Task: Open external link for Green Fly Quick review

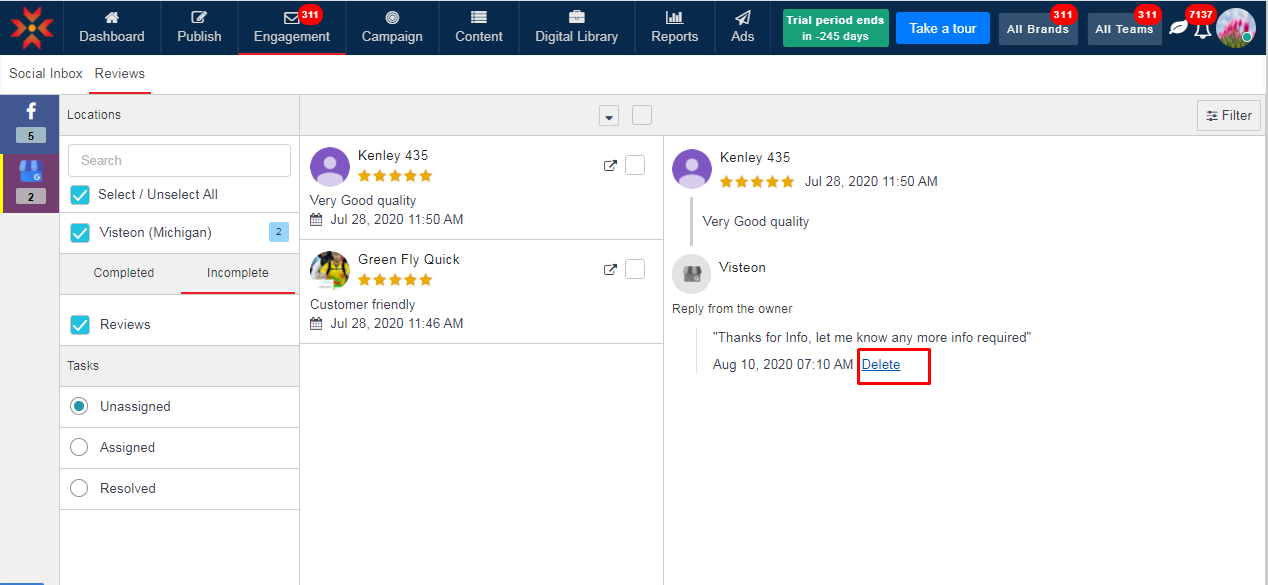Action: [x=610, y=270]
